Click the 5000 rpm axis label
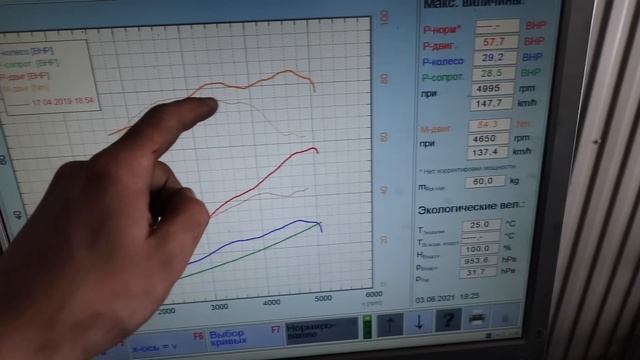 coord(323,299)
